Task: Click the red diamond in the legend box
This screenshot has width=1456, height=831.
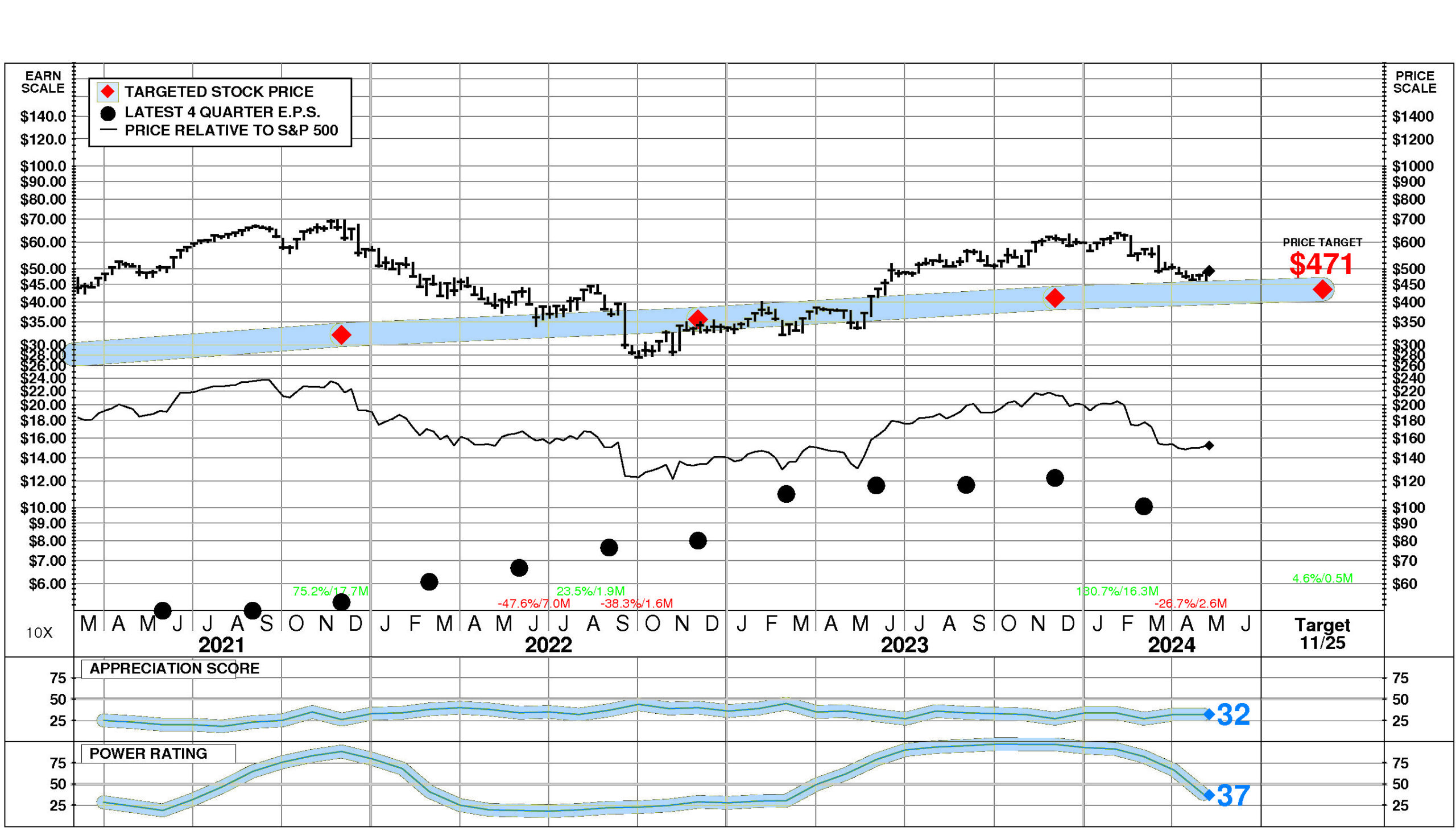Action: pyautogui.click(x=108, y=92)
